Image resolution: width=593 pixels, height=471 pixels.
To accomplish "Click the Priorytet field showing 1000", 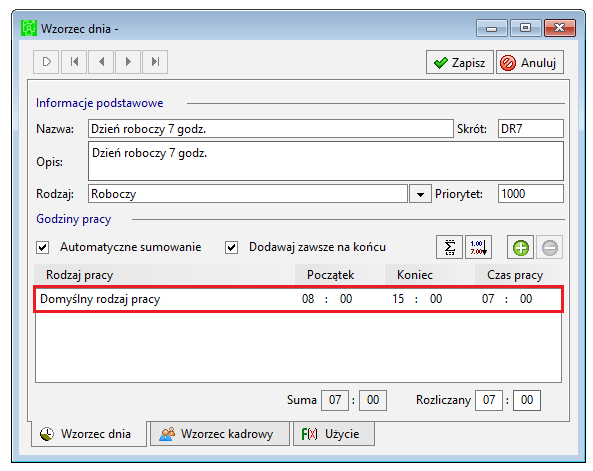I will click(531, 194).
